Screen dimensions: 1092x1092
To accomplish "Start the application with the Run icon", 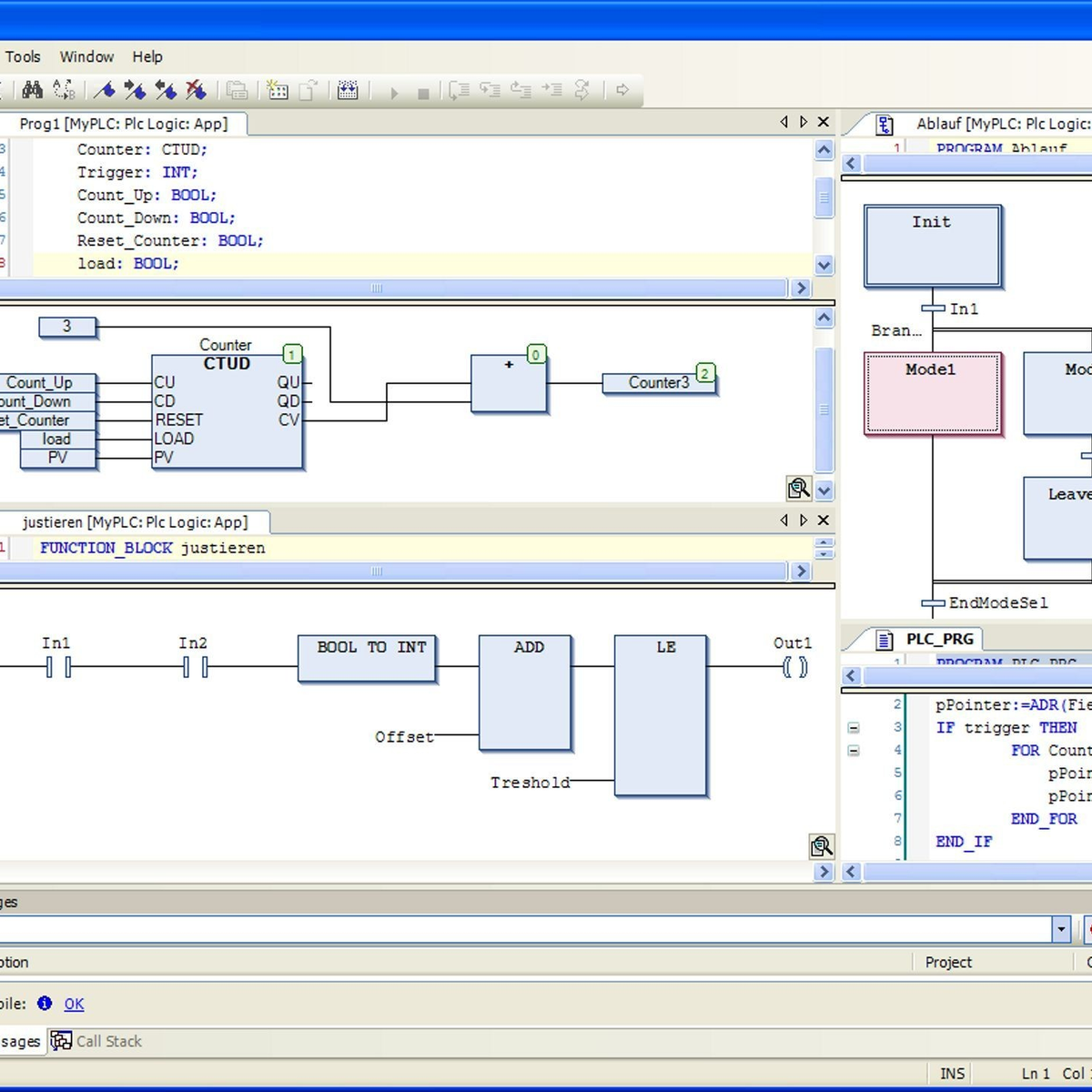I will tap(394, 90).
